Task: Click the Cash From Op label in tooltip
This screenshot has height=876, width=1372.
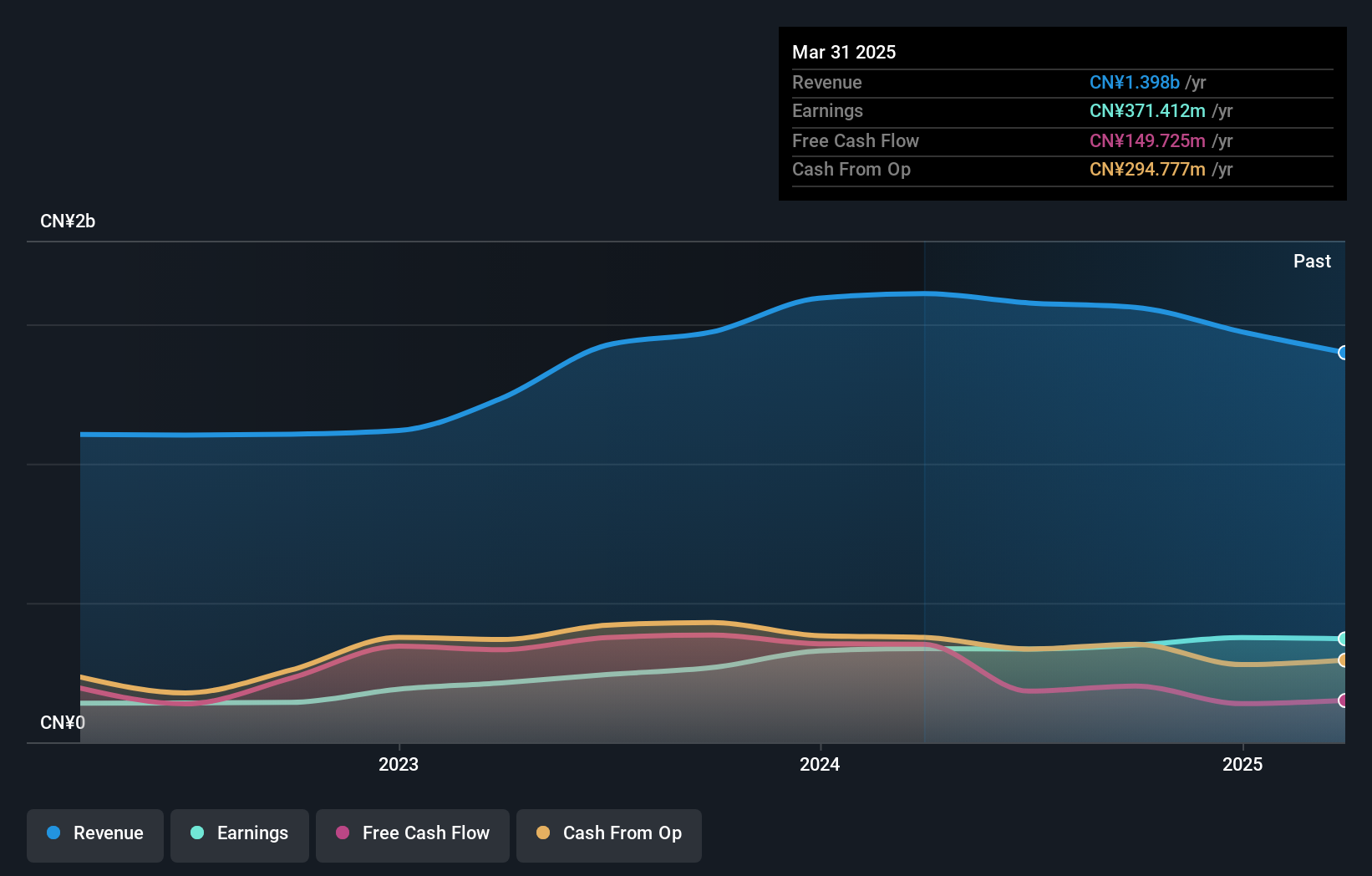Action: [851, 169]
